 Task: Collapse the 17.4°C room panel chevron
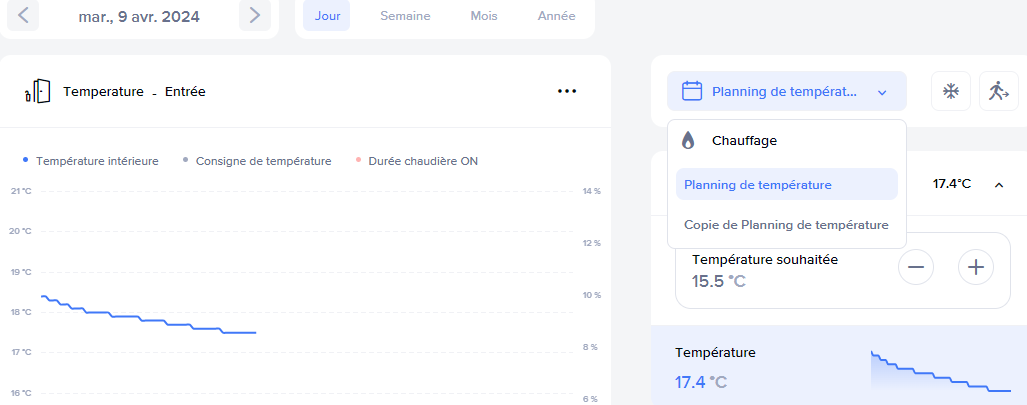click(998, 184)
